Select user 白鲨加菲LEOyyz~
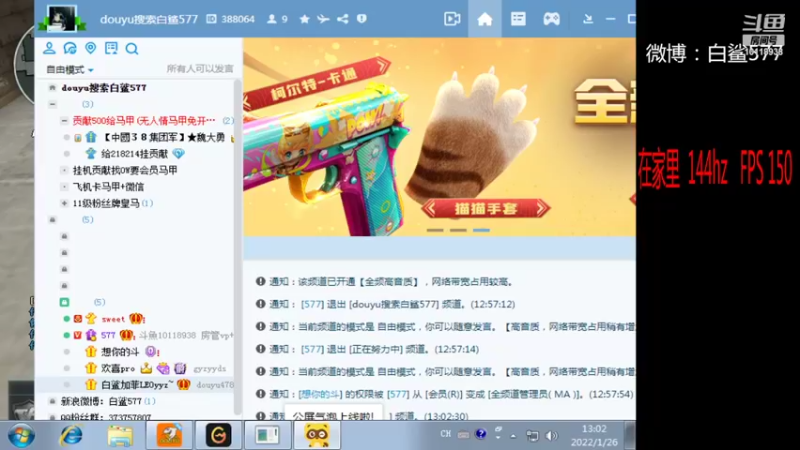This screenshot has height=450, width=800. [137, 385]
